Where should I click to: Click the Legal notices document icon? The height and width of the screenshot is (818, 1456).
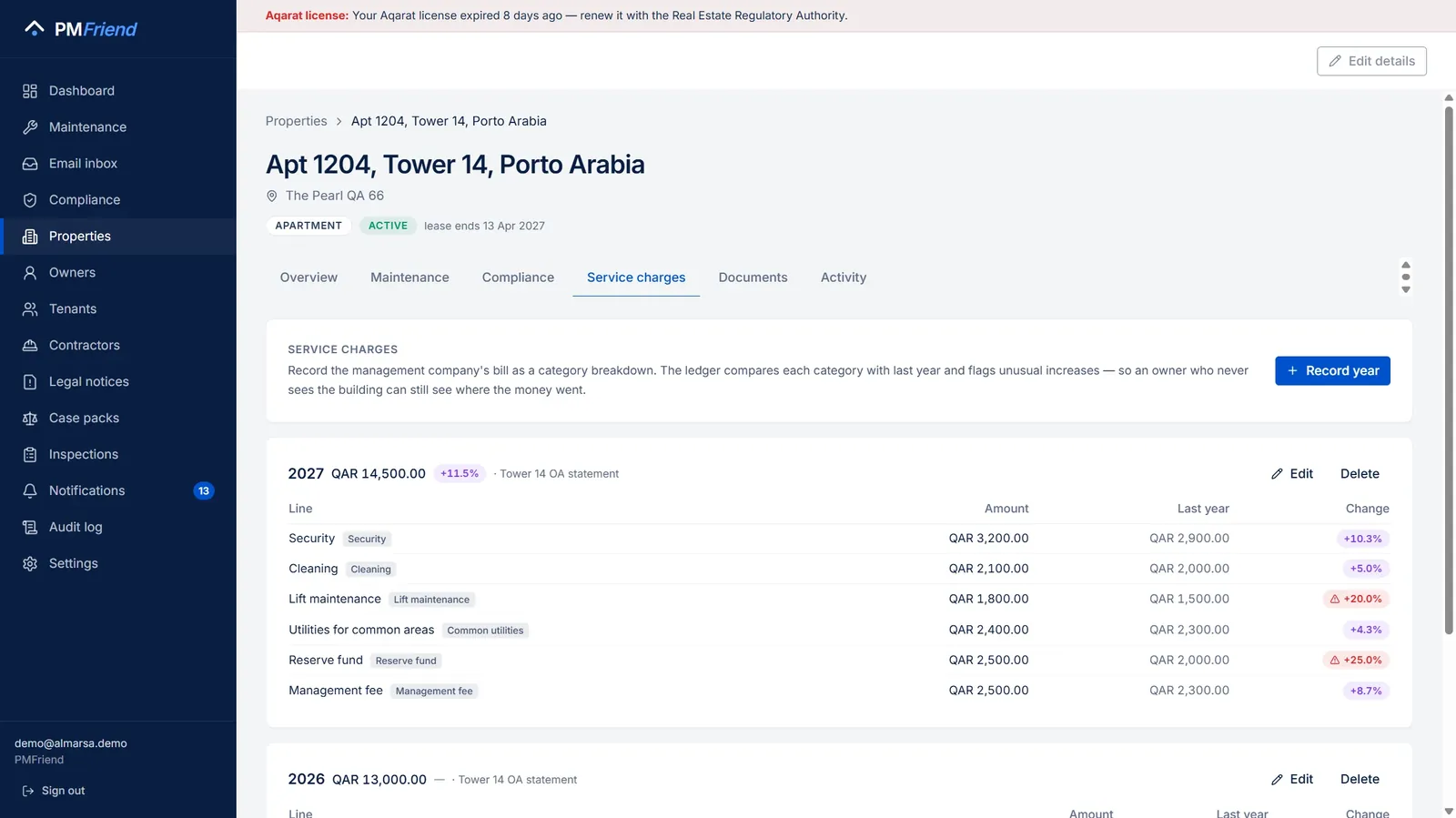point(30,382)
